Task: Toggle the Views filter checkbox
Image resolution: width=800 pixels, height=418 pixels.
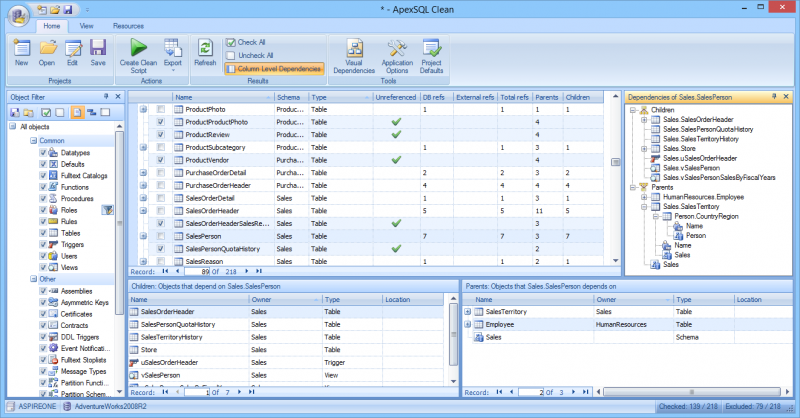Action: pos(42,267)
